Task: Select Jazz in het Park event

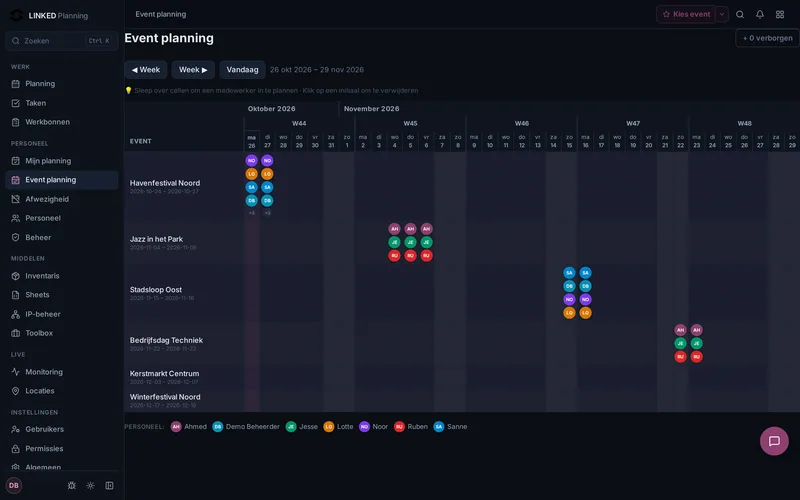Action: (x=156, y=239)
